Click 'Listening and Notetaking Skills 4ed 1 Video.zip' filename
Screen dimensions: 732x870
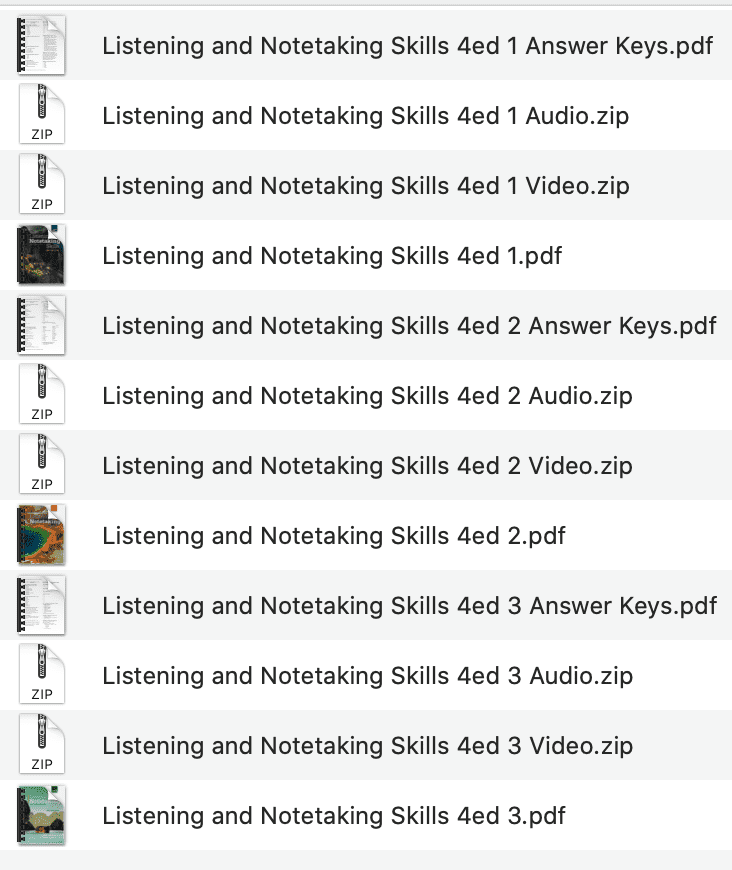tap(365, 185)
